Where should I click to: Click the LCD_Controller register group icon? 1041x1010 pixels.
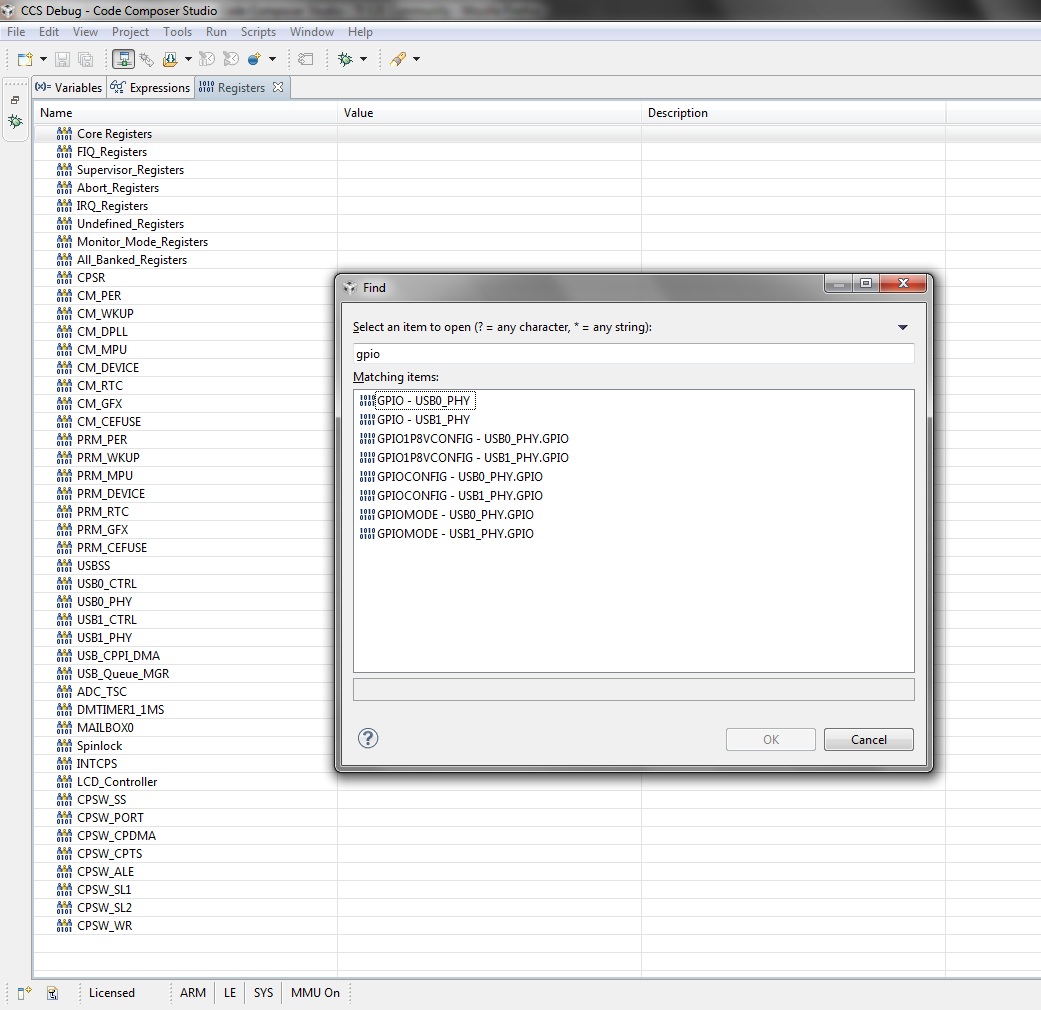pyautogui.click(x=64, y=782)
